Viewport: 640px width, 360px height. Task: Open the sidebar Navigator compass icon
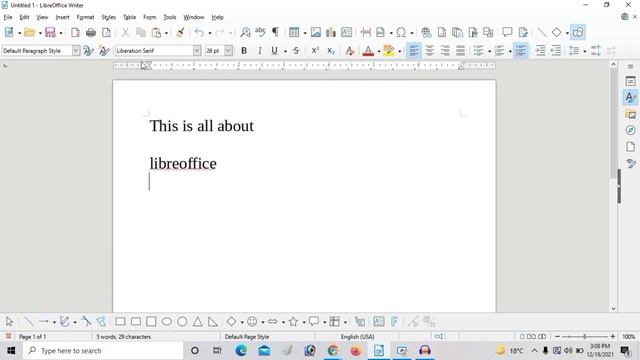(x=631, y=131)
